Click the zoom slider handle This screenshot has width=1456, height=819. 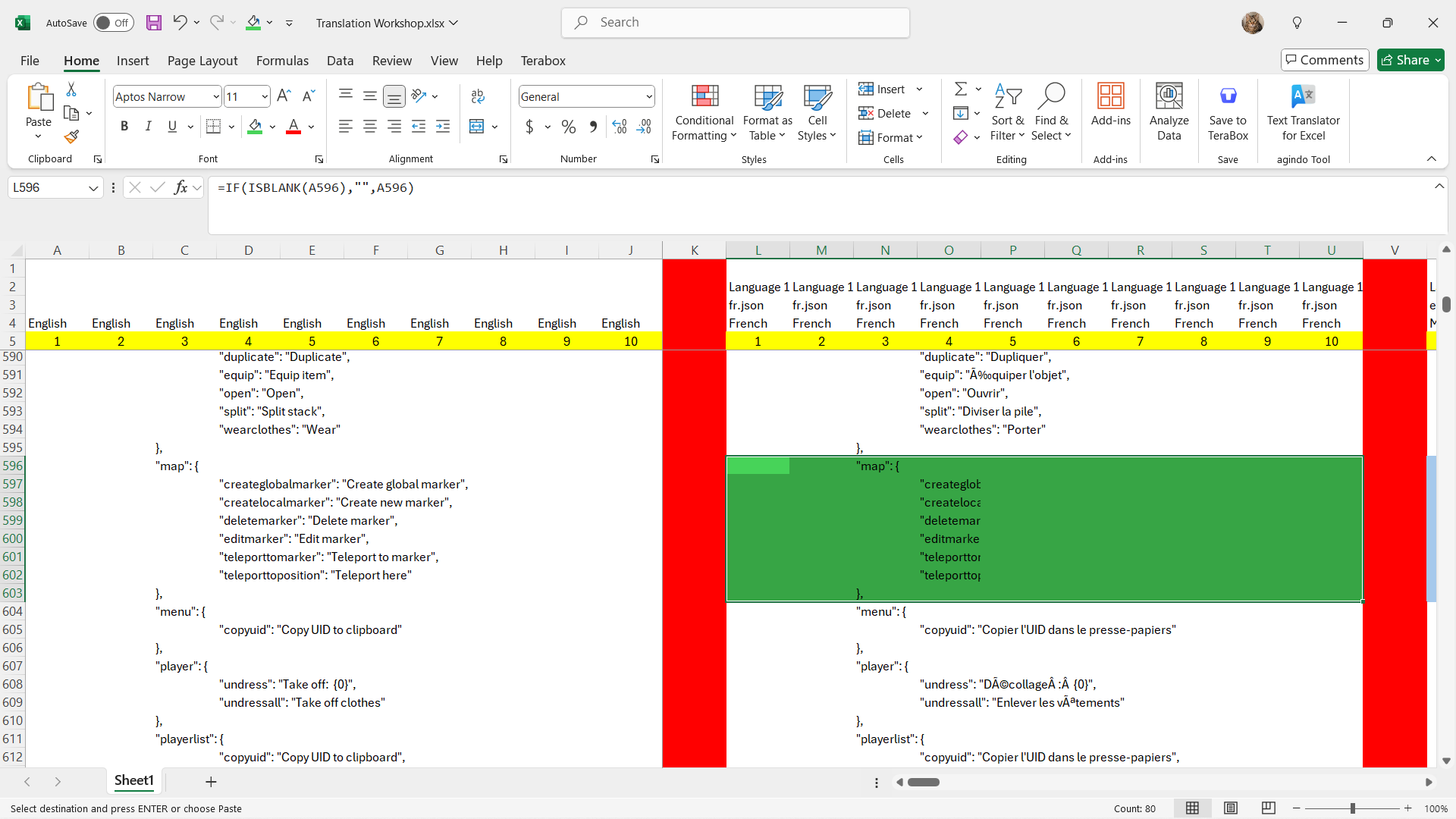tap(1352, 808)
